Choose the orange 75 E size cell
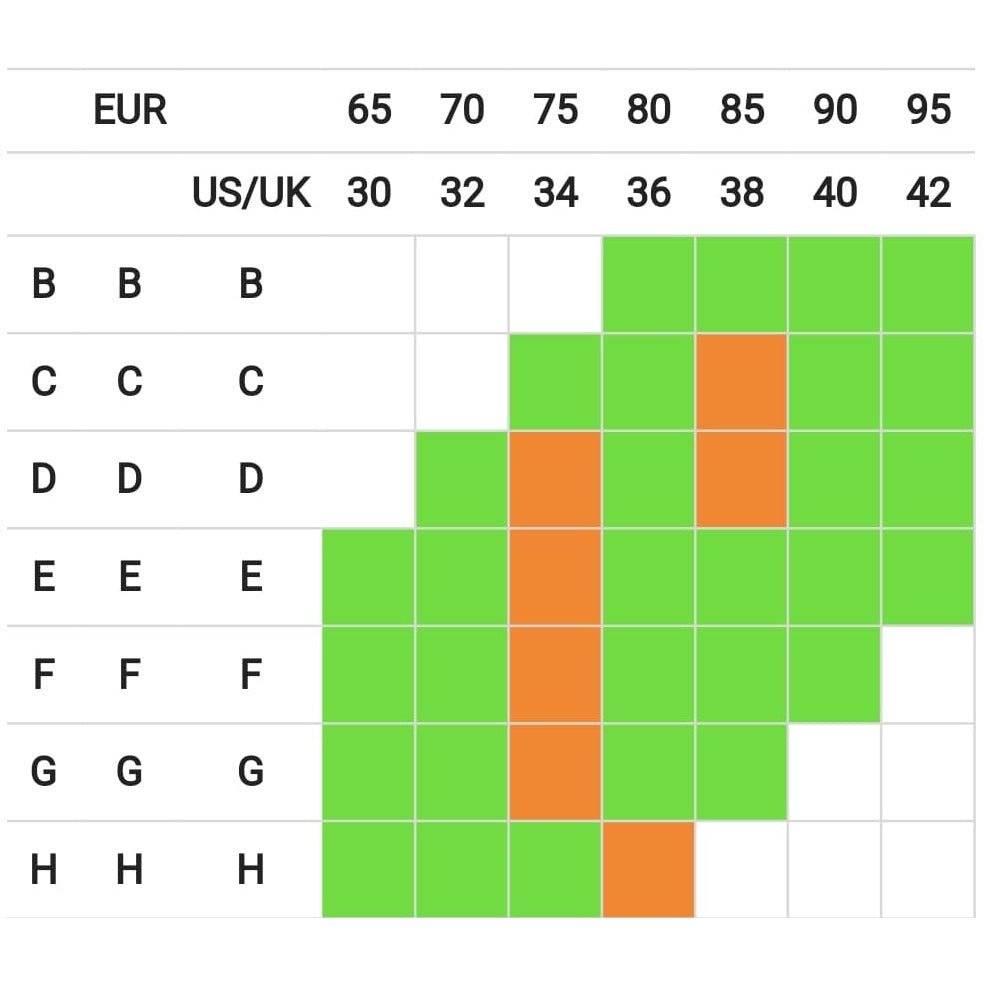This screenshot has width=984, height=984. point(555,577)
